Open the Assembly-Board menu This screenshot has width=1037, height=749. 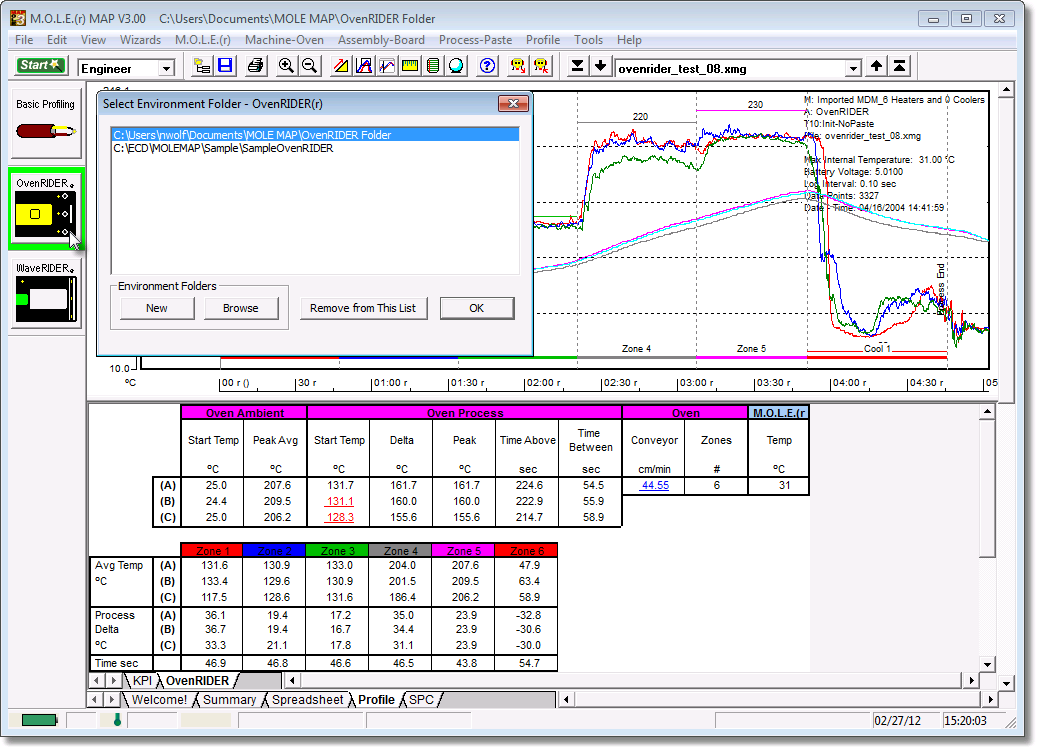[381, 40]
